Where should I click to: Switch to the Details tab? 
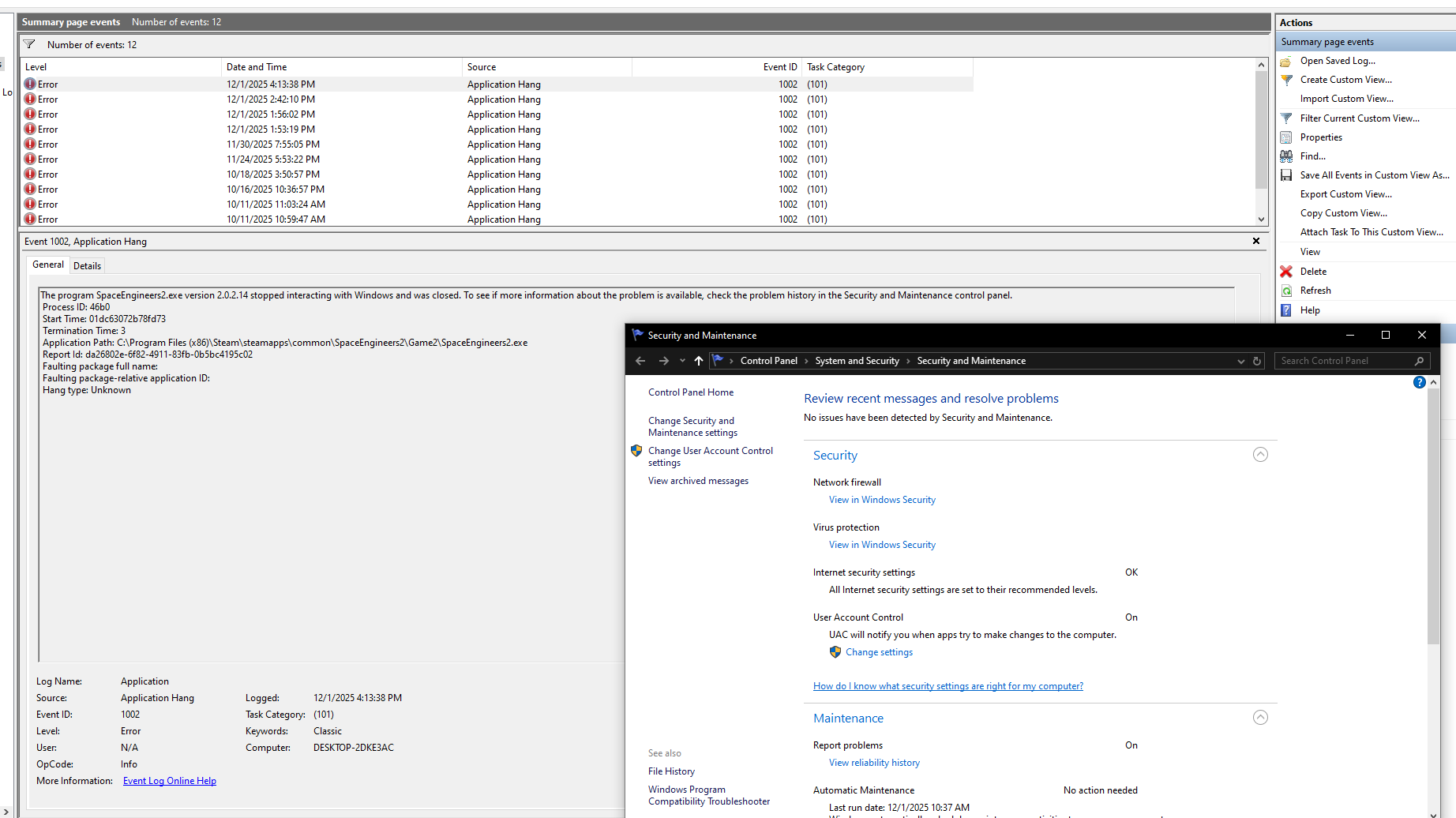[x=87, y=266]
